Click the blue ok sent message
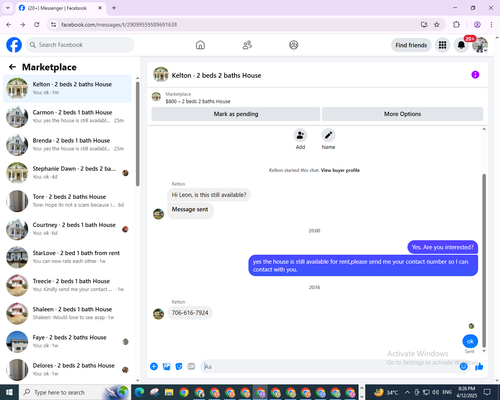500x400 pixels. [470, 341]
